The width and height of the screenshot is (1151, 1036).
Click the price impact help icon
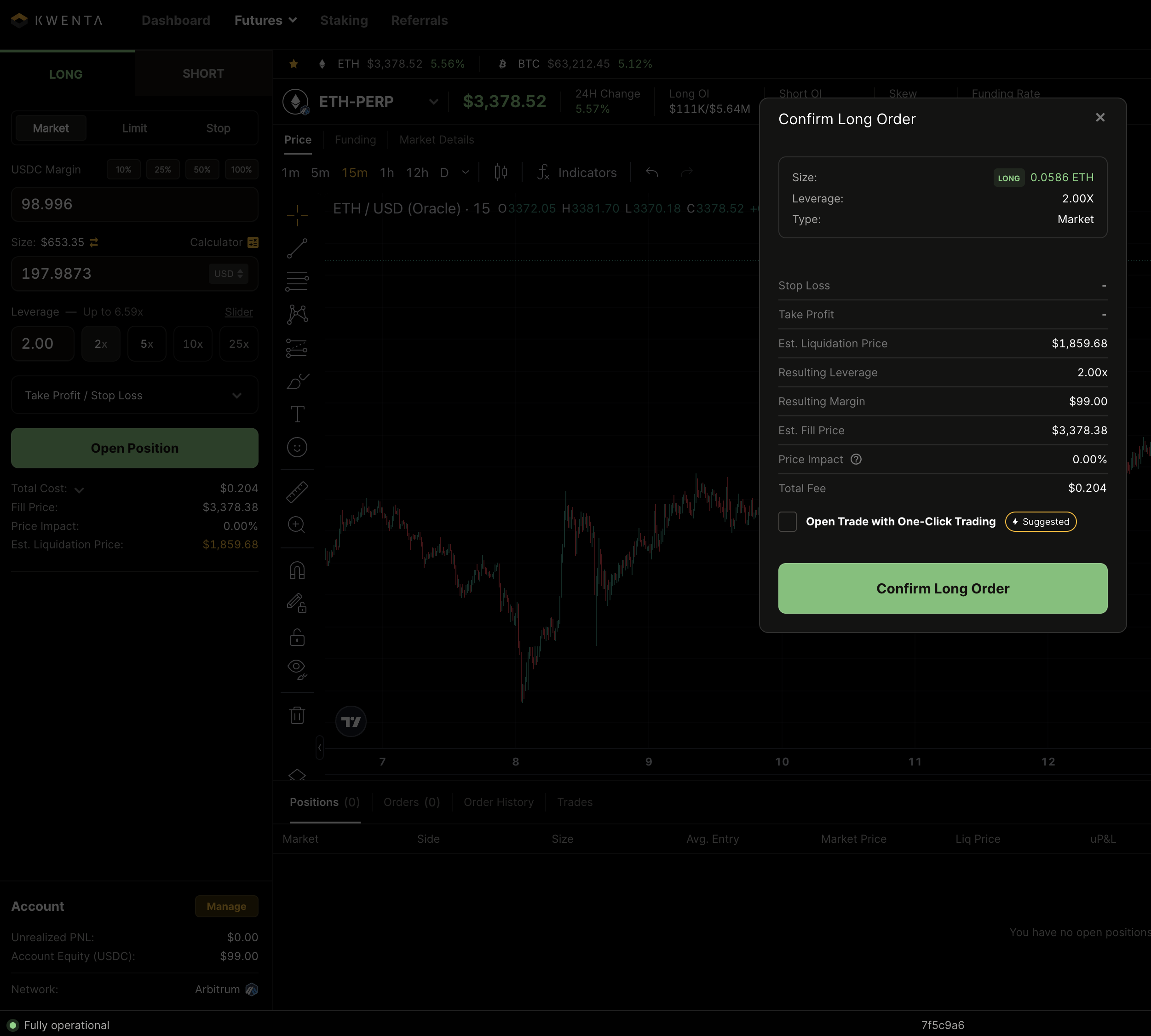[856, 460]
